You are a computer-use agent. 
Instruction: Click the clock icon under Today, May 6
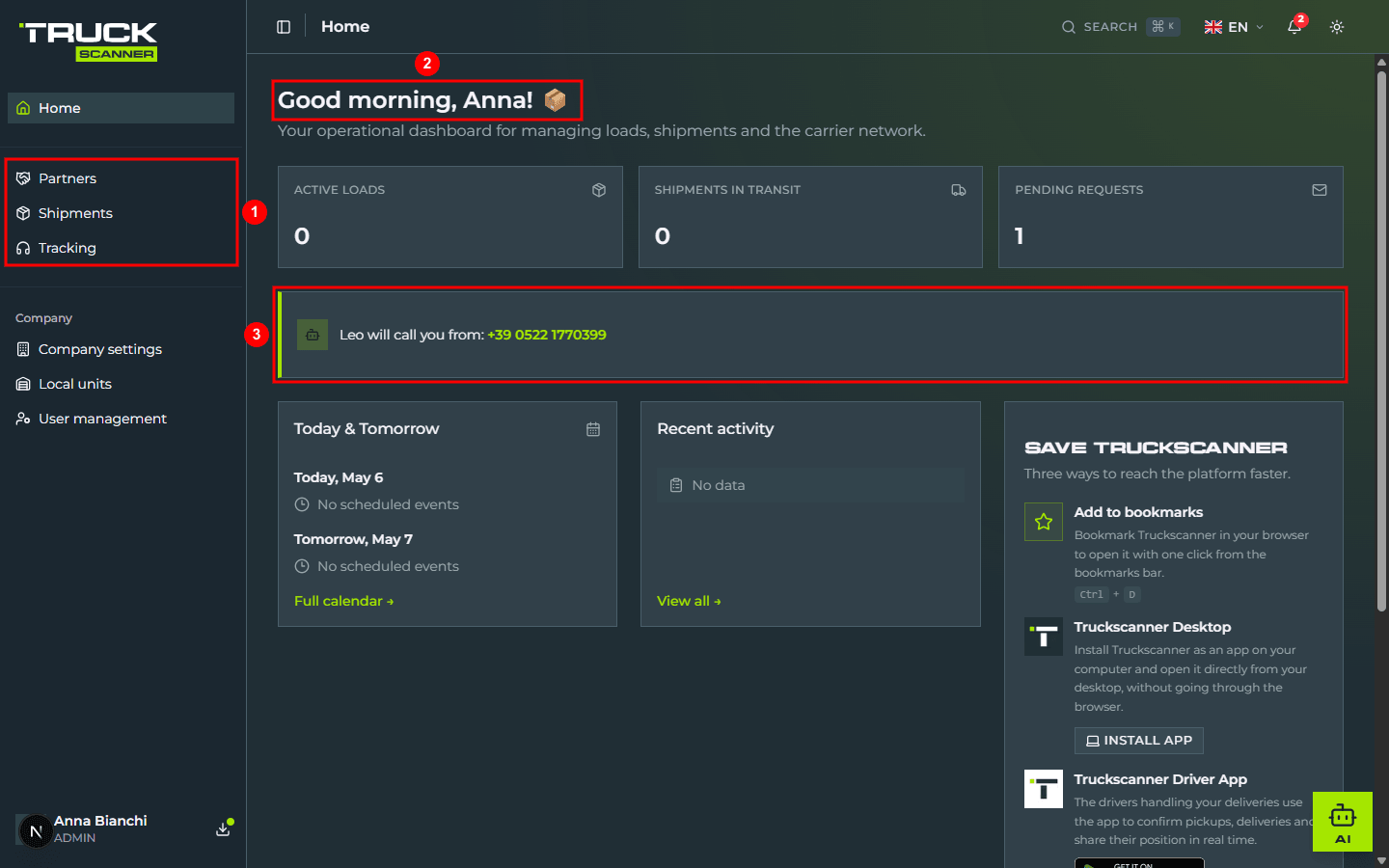pyautogui.click(x=302, y=504)
